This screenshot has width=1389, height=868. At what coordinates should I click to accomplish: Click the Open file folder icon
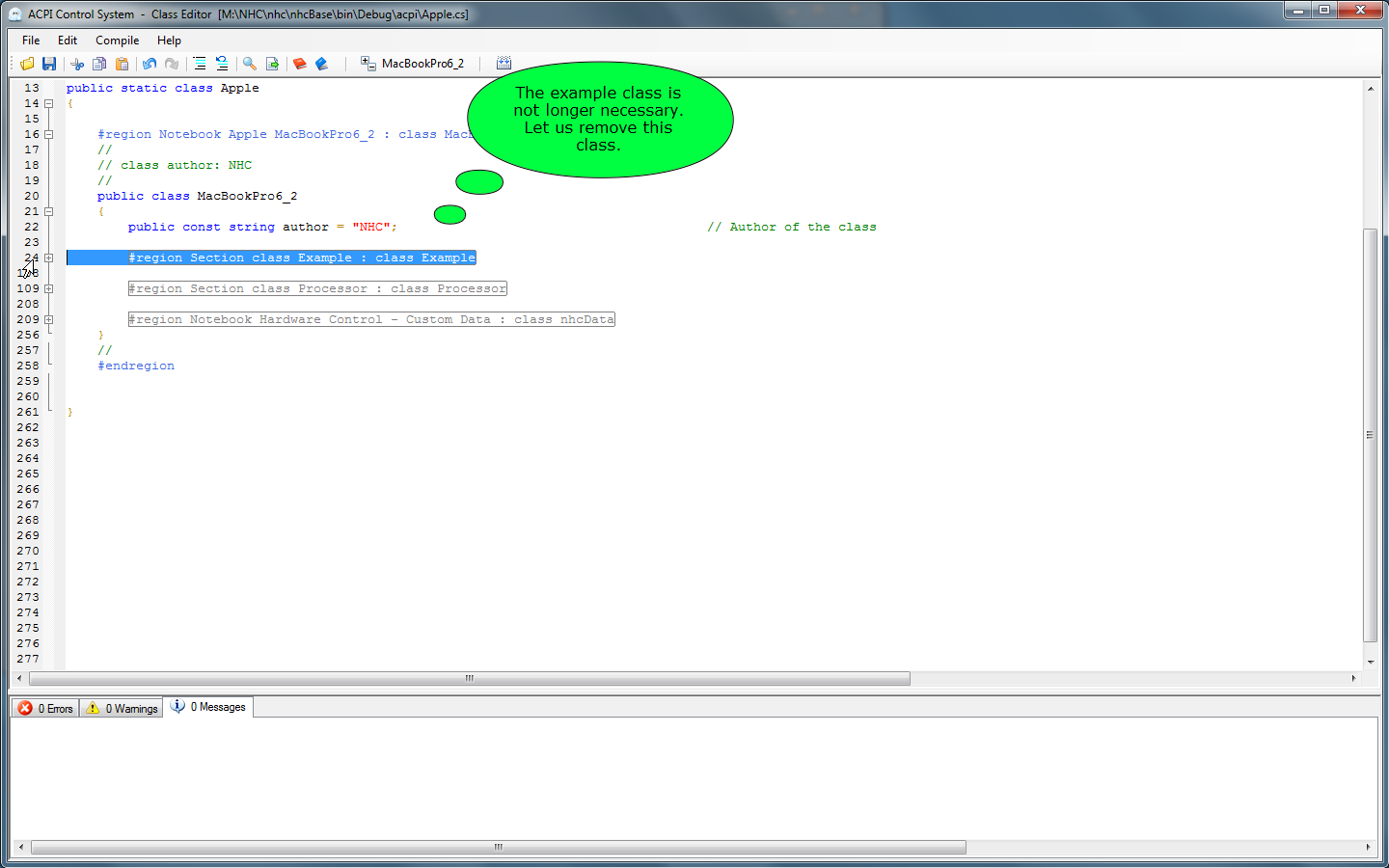point(27,64)
